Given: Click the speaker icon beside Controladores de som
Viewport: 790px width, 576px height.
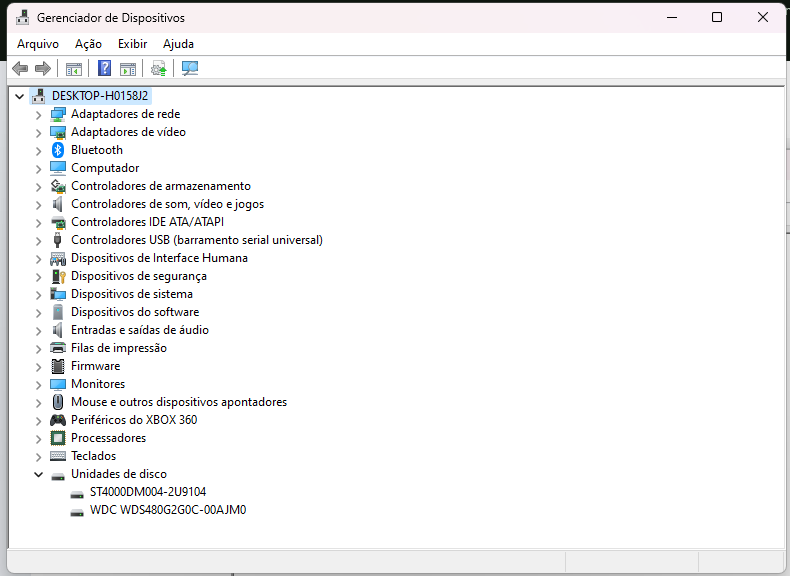Looking at the screenshot, I should [x=58, y=204].
